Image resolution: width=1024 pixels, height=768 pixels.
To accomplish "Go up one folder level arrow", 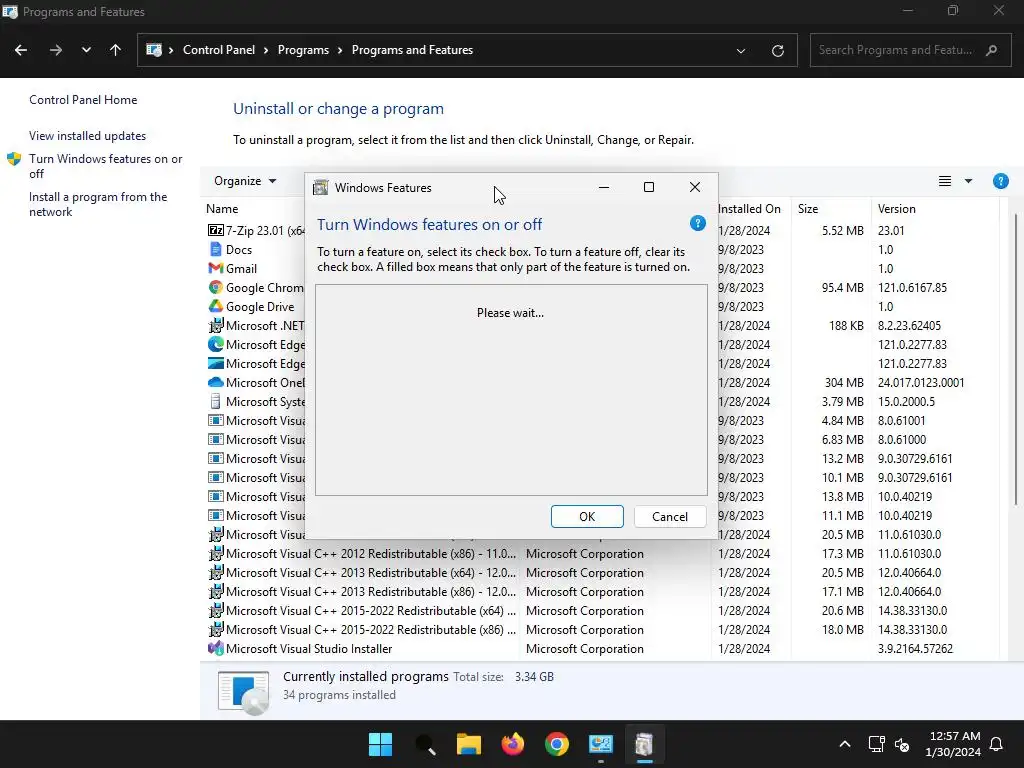I will pos(116,50).
